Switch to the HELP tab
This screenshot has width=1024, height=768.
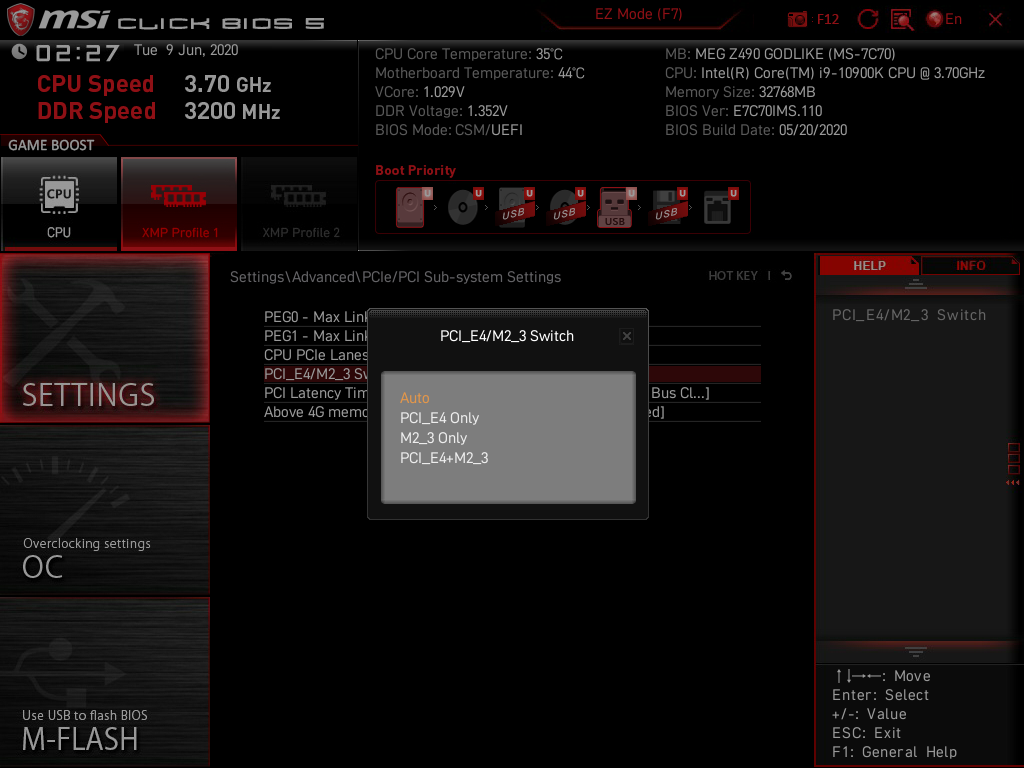869,266
